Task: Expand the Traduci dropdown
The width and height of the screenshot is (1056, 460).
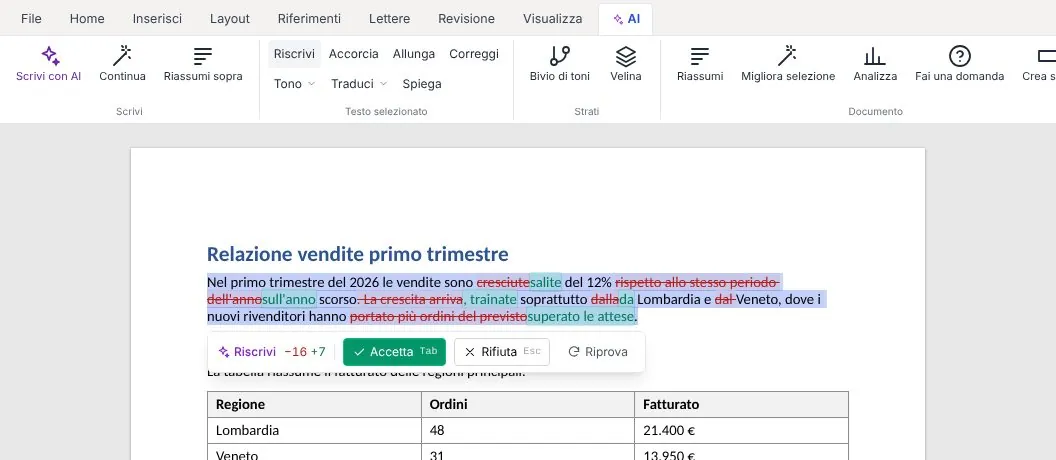Action: click(359, 84)
